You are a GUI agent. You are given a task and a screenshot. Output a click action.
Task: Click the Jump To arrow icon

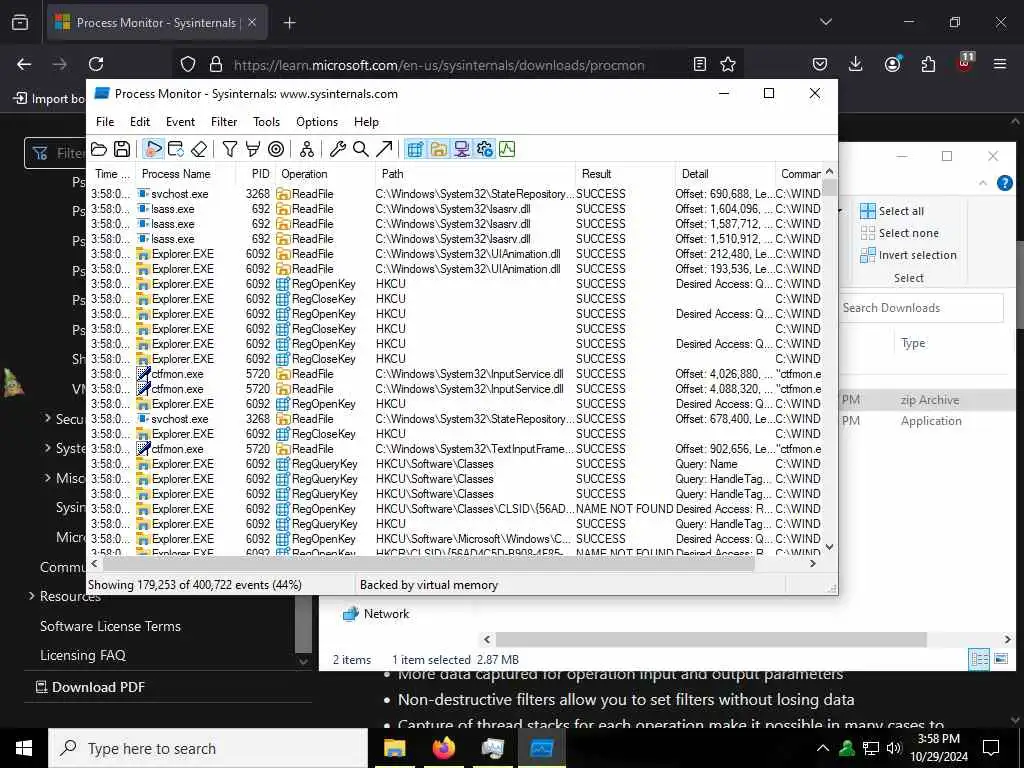pyautogui.click(x=384, y=150)
